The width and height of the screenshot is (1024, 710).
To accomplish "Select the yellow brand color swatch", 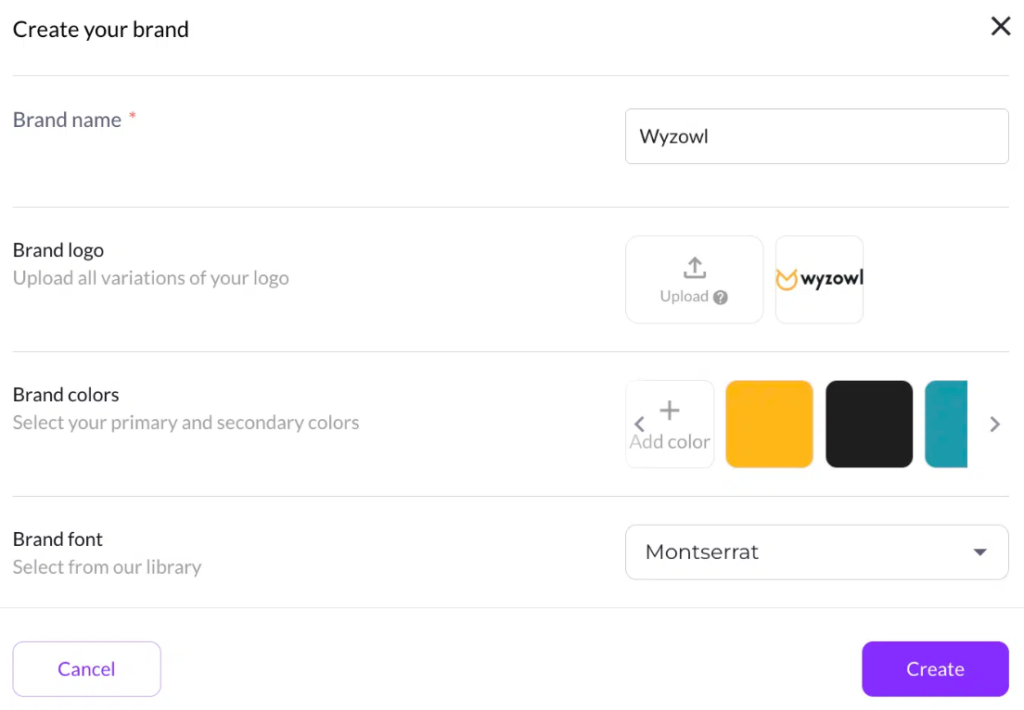I will point(769,424).
